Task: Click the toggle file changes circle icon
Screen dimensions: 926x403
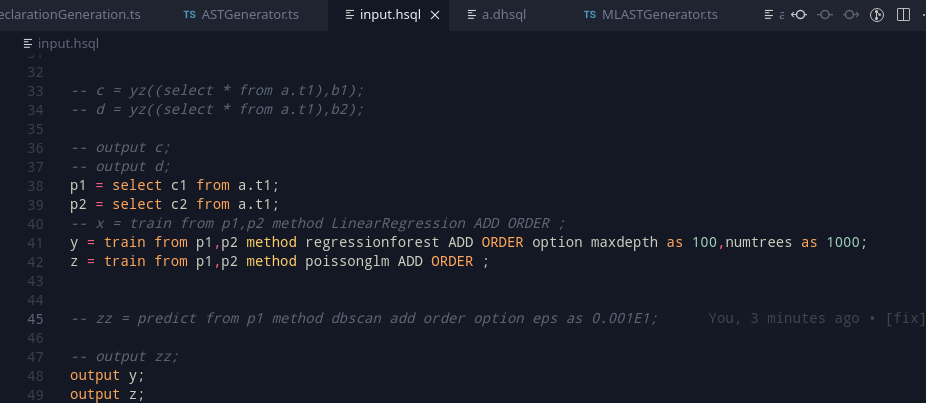Action: [825, 15]
